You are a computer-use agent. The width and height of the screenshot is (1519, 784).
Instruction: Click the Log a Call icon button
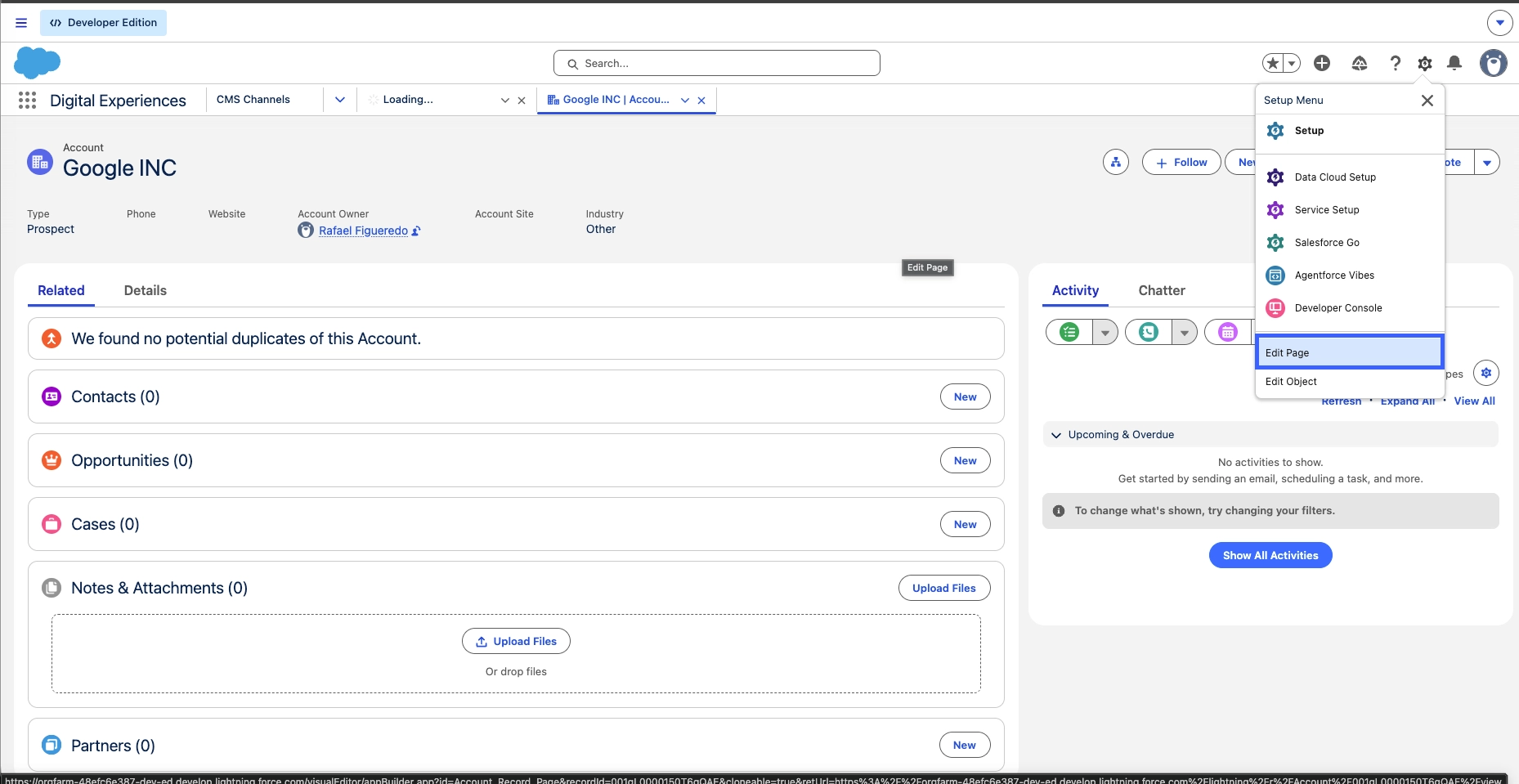[x=1149, y=332]
